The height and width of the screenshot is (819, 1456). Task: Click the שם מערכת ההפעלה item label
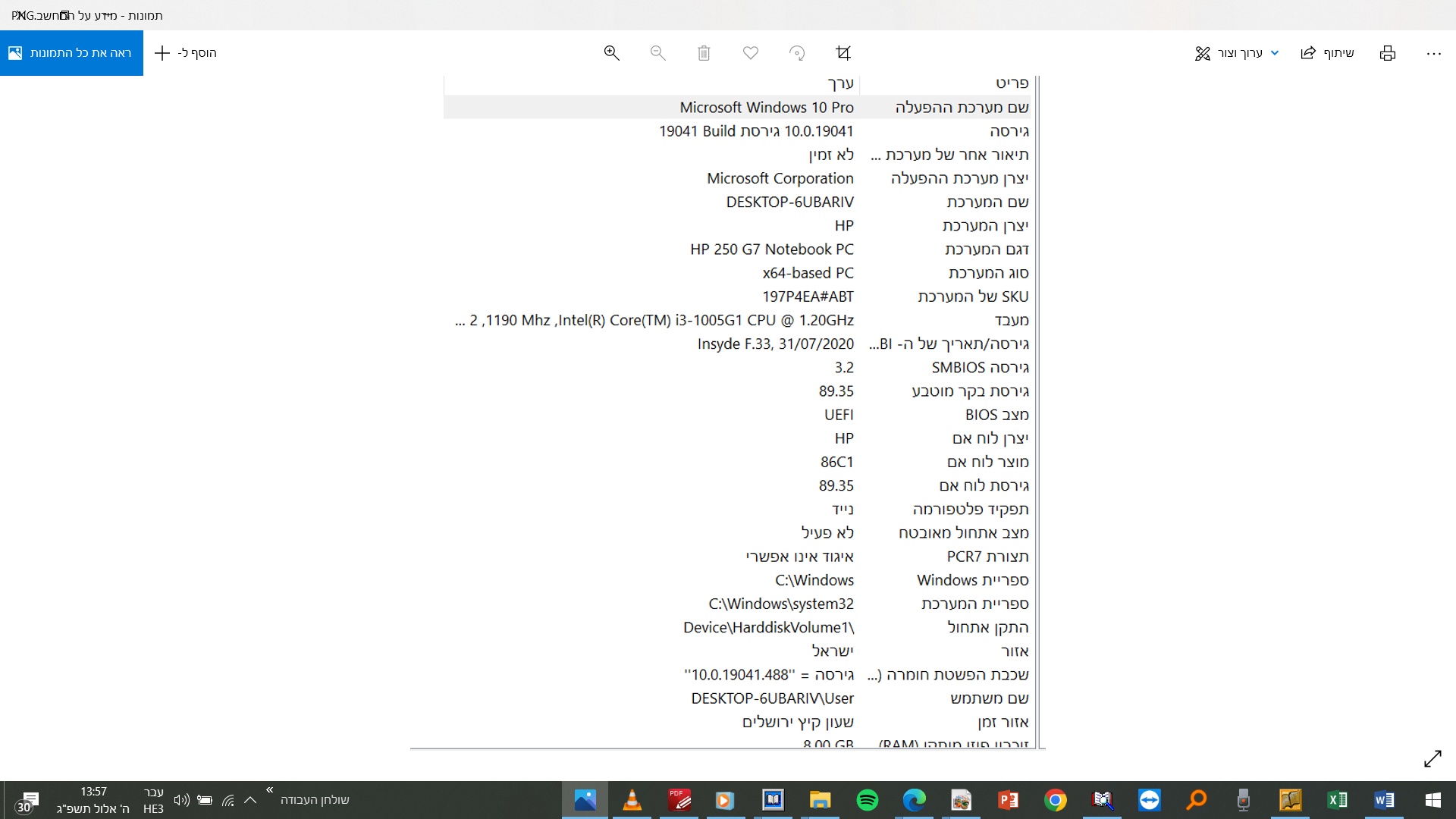pos(962,108)
